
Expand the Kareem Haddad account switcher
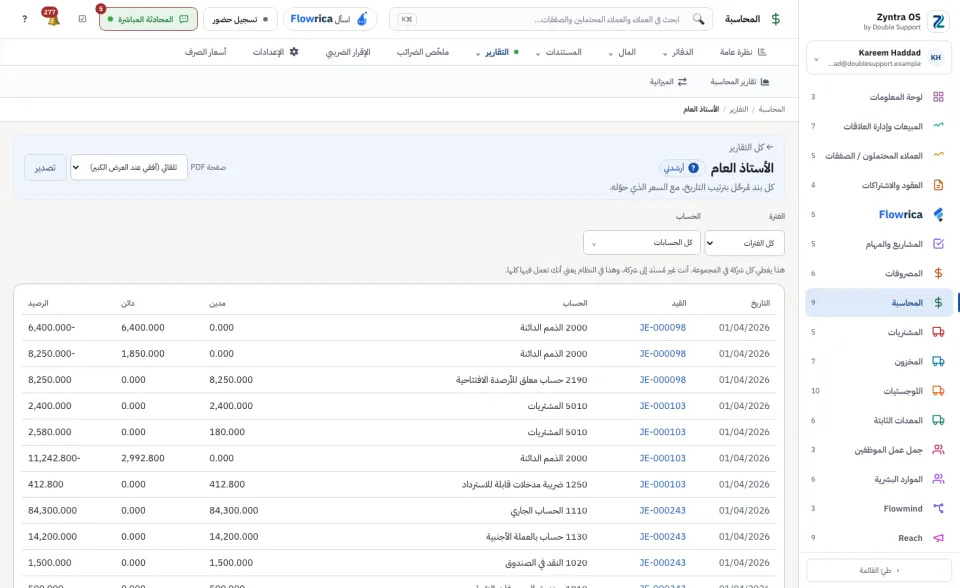point(879,58)
